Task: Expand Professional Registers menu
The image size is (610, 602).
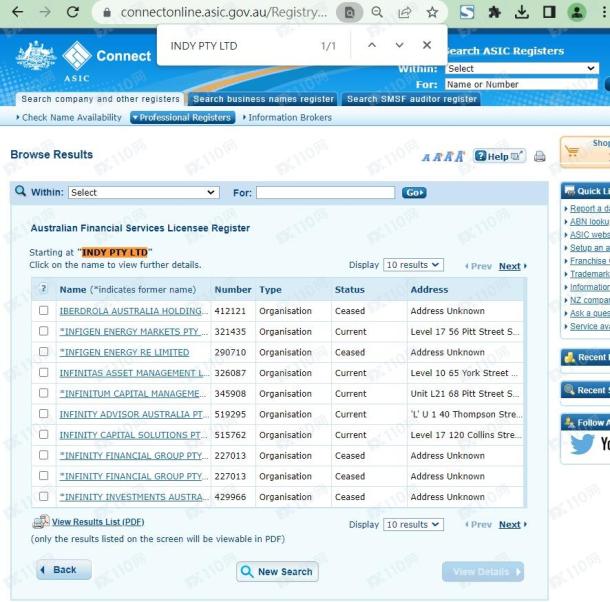Action: [x=182, y=118]
